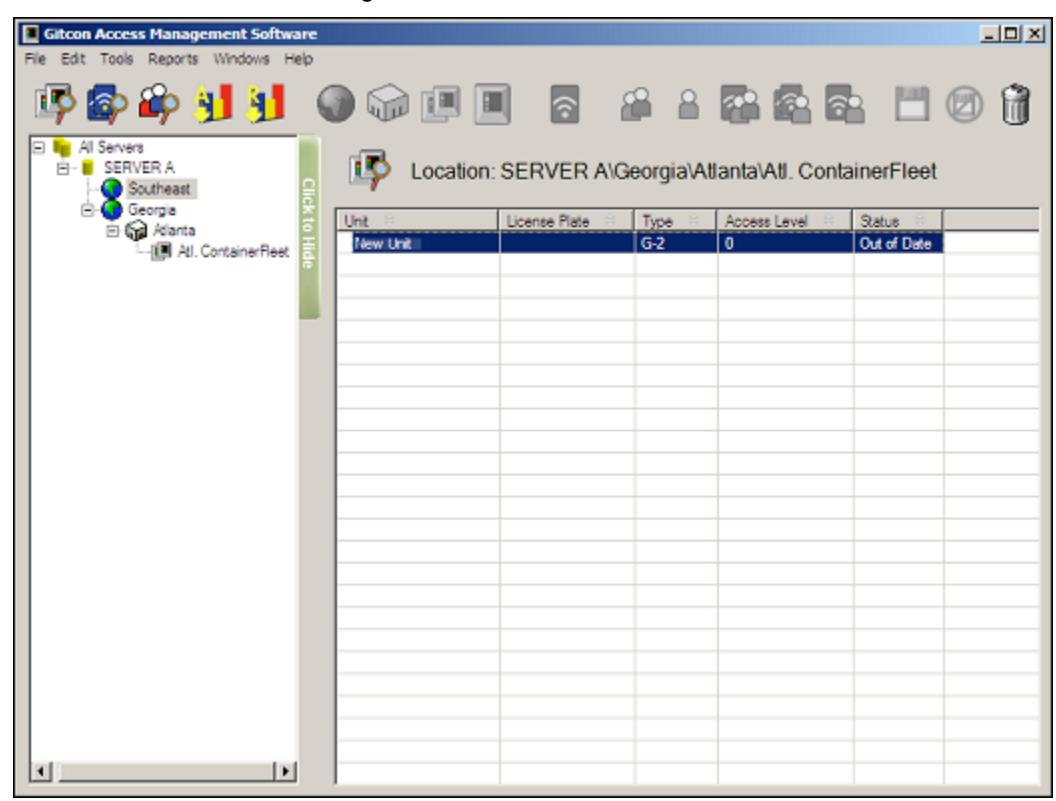Click the trash can delete icon
The image size is (1056, 801).
tap(1016, 104)
